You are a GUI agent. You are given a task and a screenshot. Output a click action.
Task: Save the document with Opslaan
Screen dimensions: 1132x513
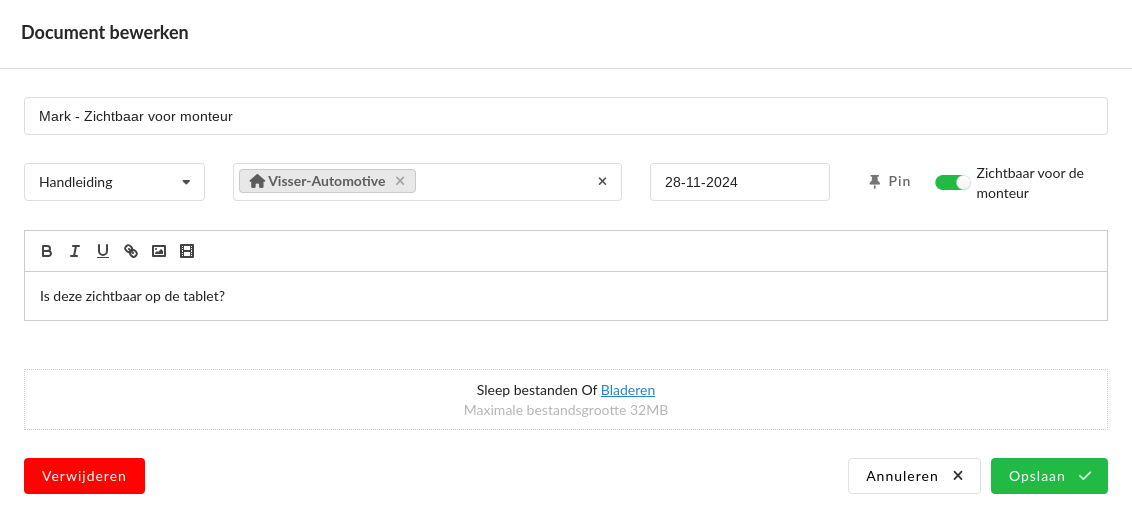pos(1048,476)
